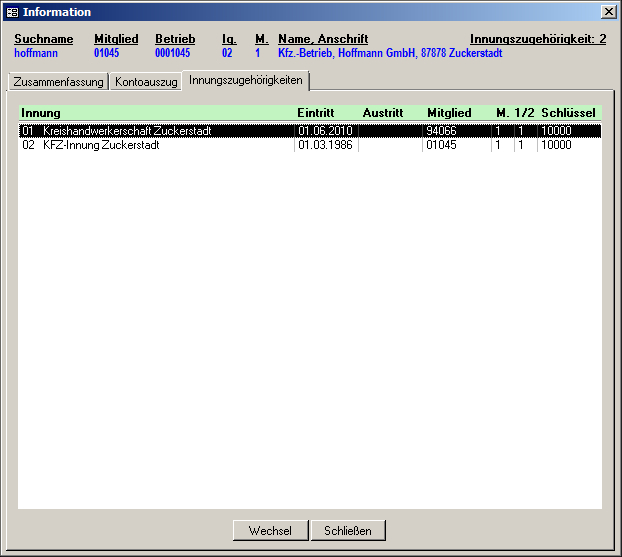Click the Innung column header

click(x=41, y=114)
